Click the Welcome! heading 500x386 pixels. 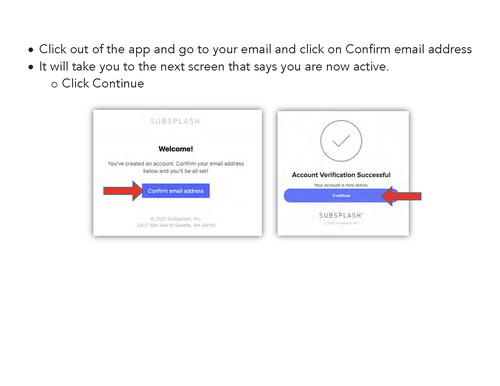176,149
